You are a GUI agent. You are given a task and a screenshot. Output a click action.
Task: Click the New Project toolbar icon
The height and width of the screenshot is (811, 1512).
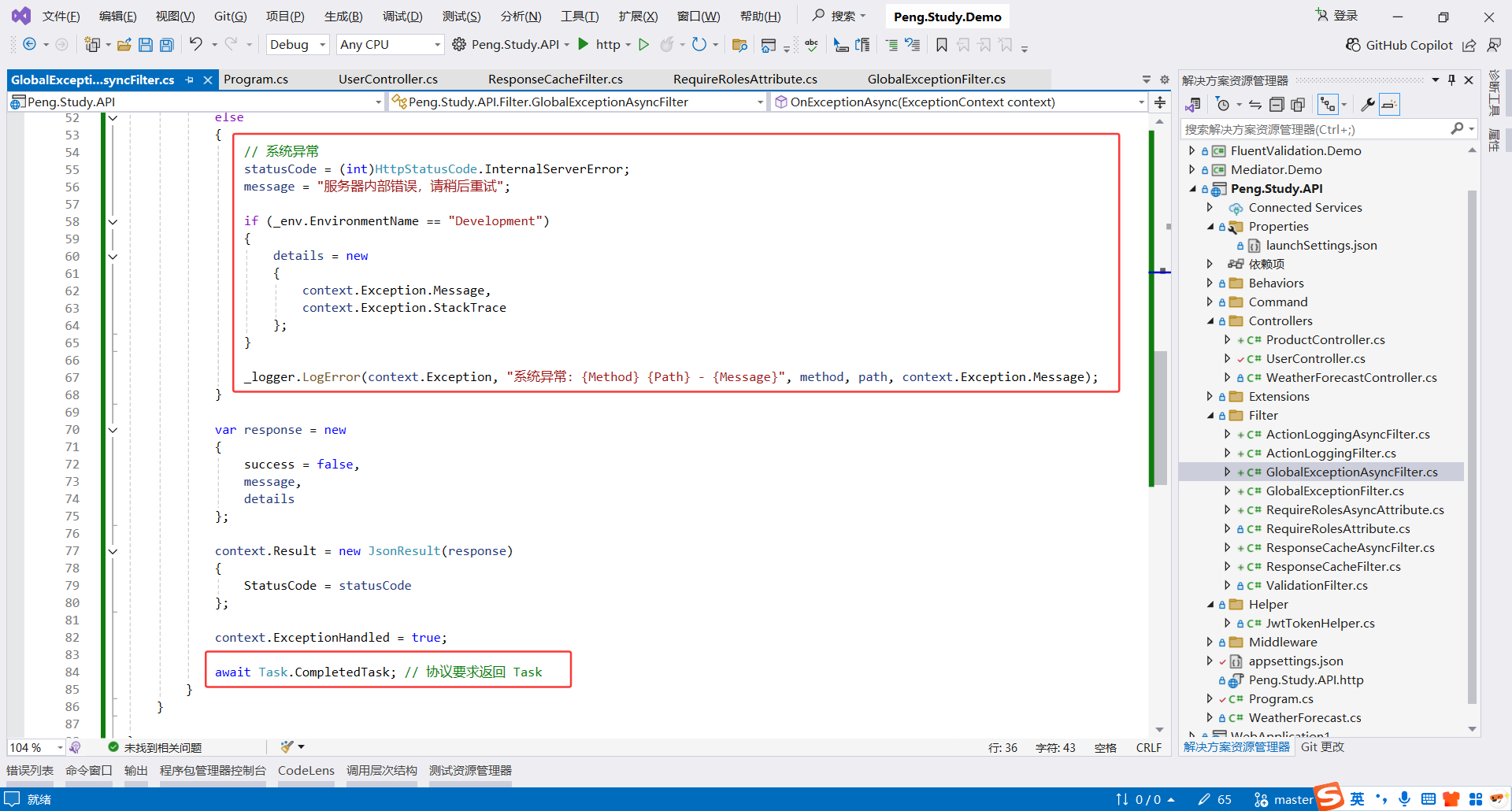click(x=92, y=45)
